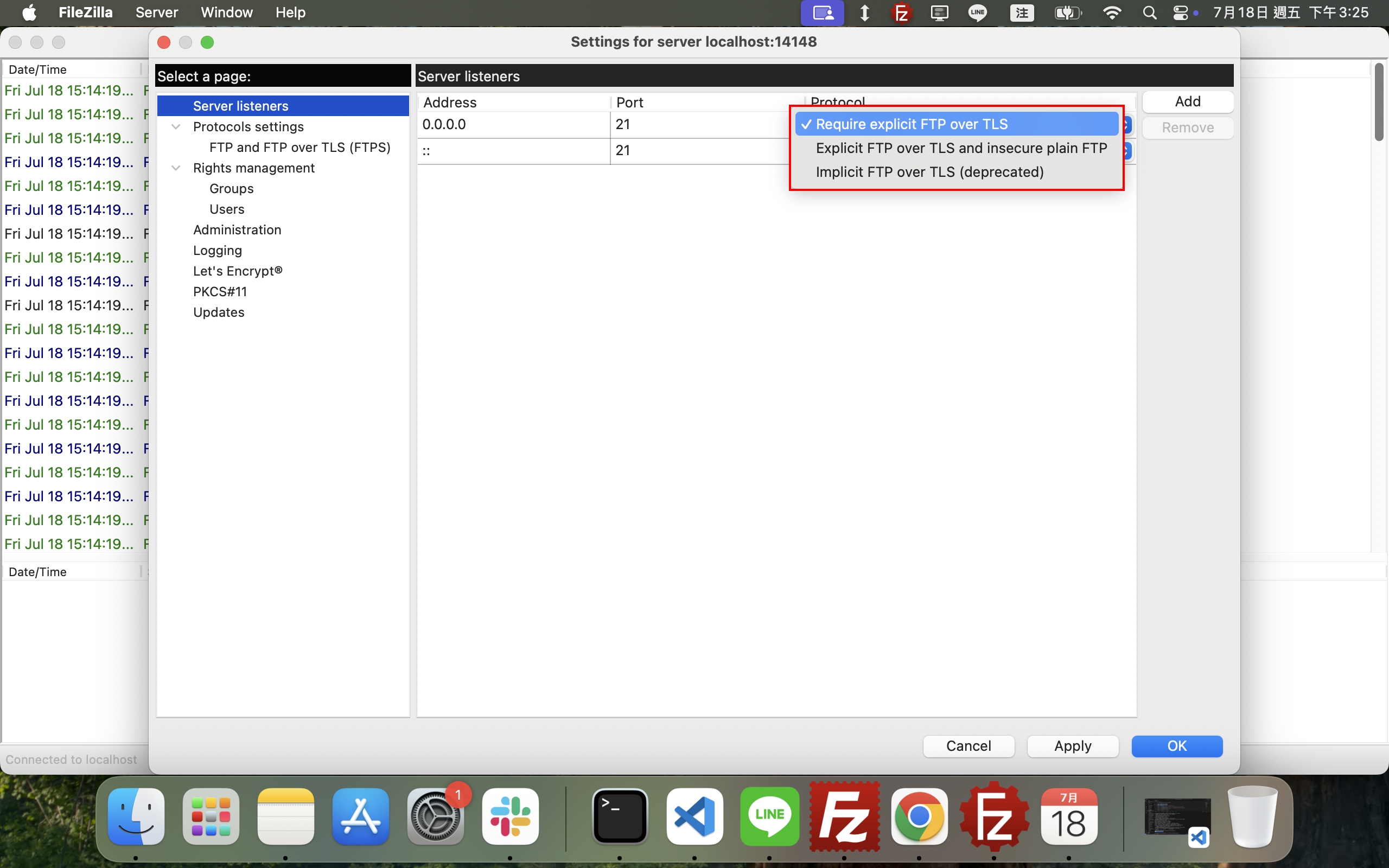Screen dimensions: 1389x868
Task: Cancel the settings dialog
Action: [969, 746]
